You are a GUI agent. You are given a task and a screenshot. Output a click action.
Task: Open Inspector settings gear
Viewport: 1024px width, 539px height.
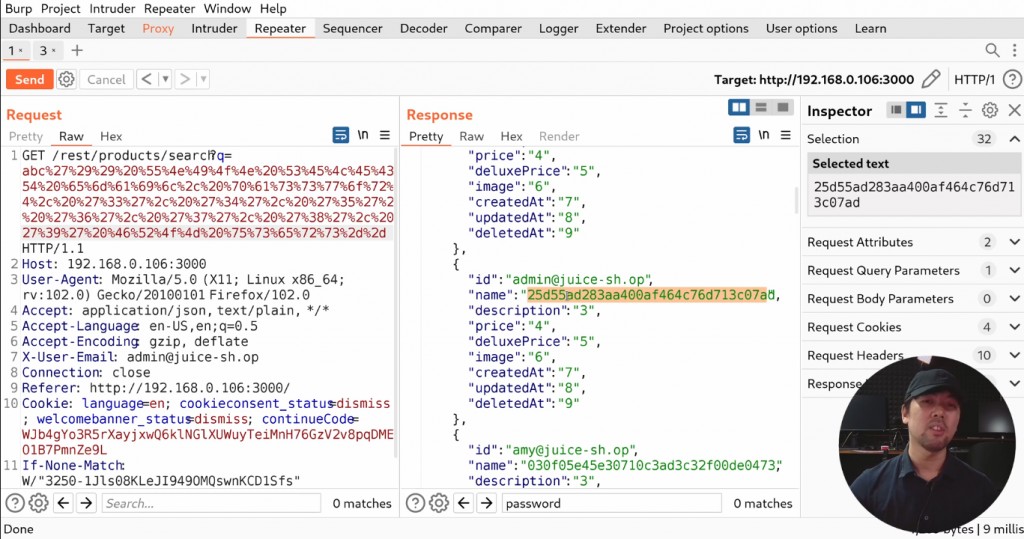coord(990,111)
